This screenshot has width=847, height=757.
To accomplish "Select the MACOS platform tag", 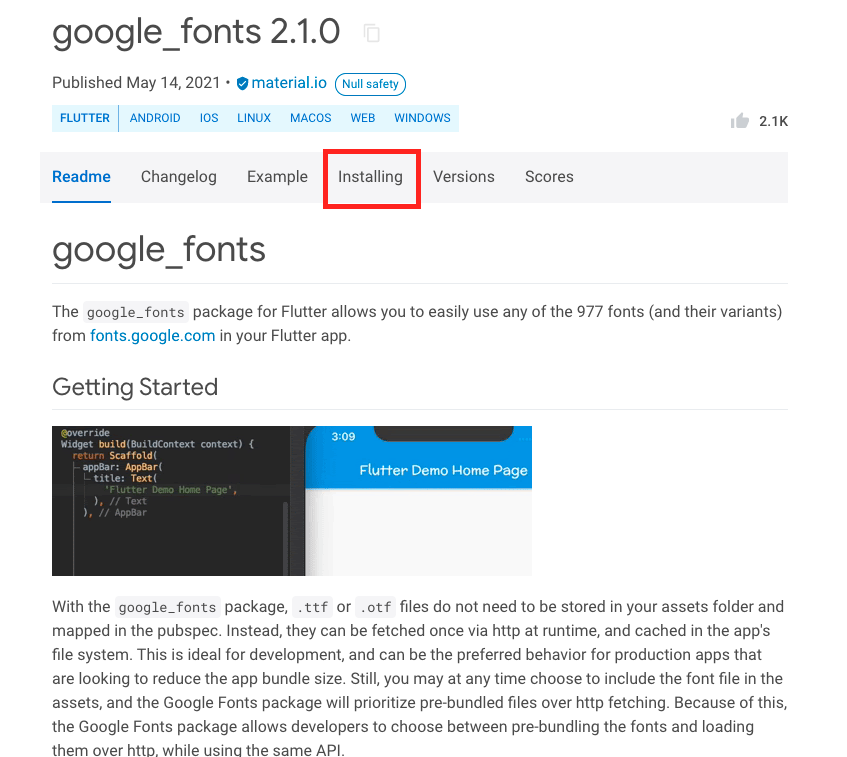I will [x=310, y=118].
